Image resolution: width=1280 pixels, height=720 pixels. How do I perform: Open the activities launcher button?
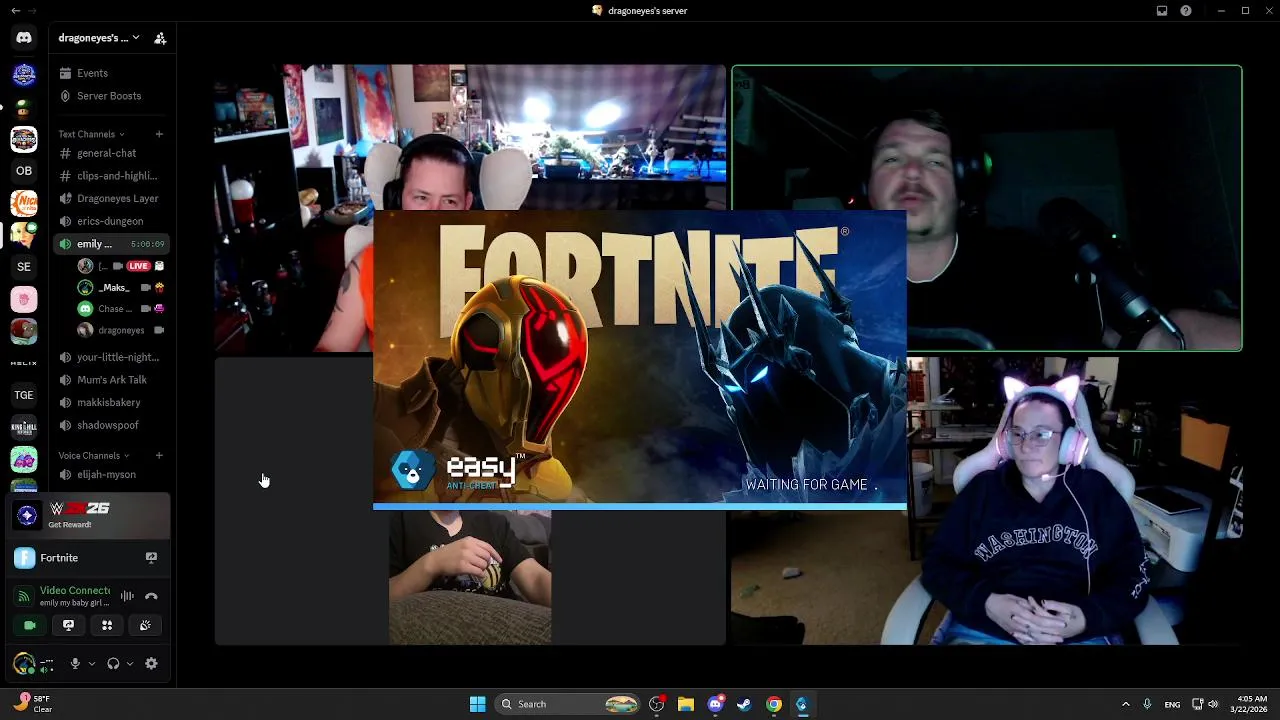pos(107,625)
